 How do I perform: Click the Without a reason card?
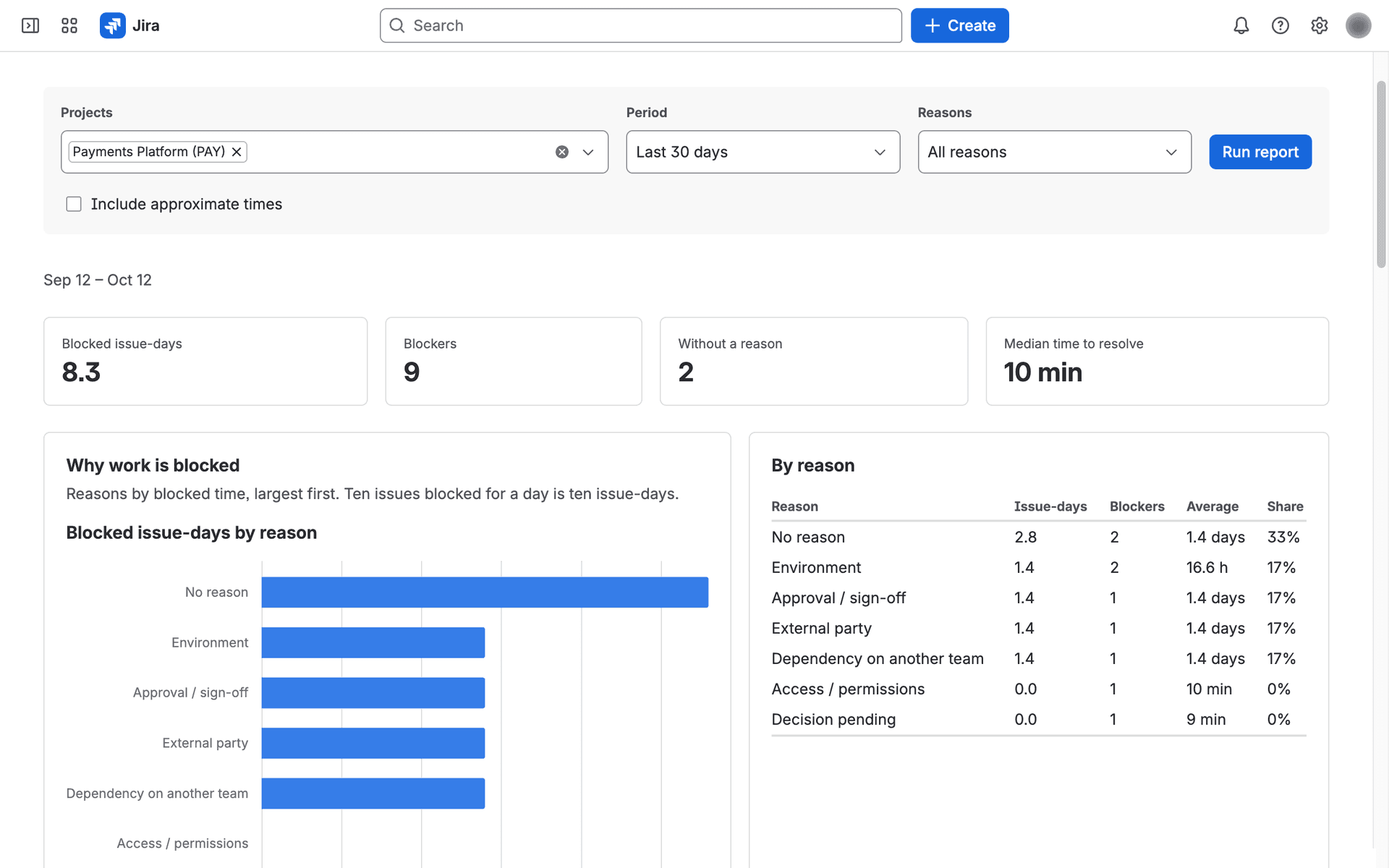(x=814, y=361)
